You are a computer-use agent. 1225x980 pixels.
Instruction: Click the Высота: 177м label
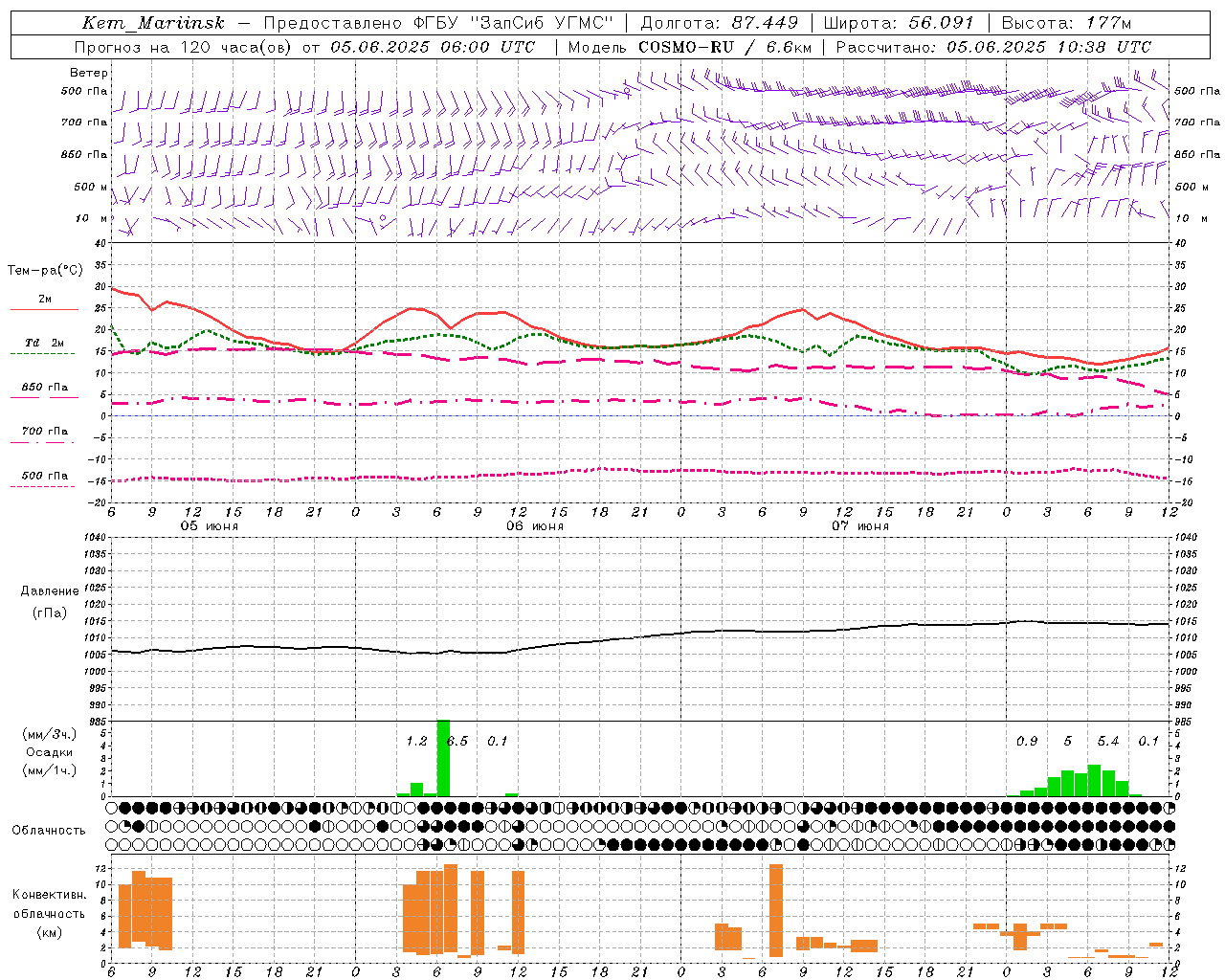[x=1065, y=23]
